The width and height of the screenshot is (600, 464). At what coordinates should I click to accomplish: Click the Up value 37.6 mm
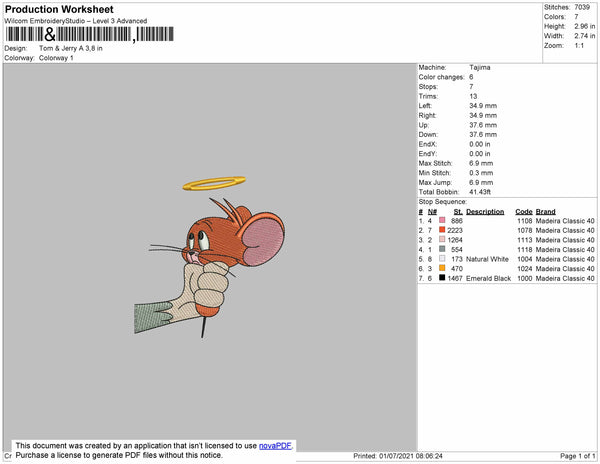pos(483,125)
